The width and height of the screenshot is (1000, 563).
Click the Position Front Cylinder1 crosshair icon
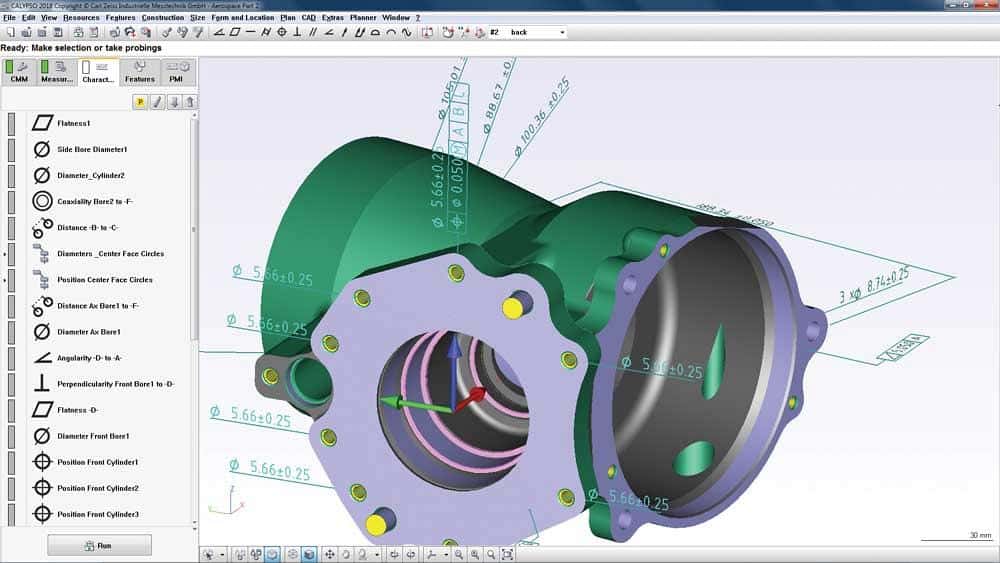click(x=42, y=462)
